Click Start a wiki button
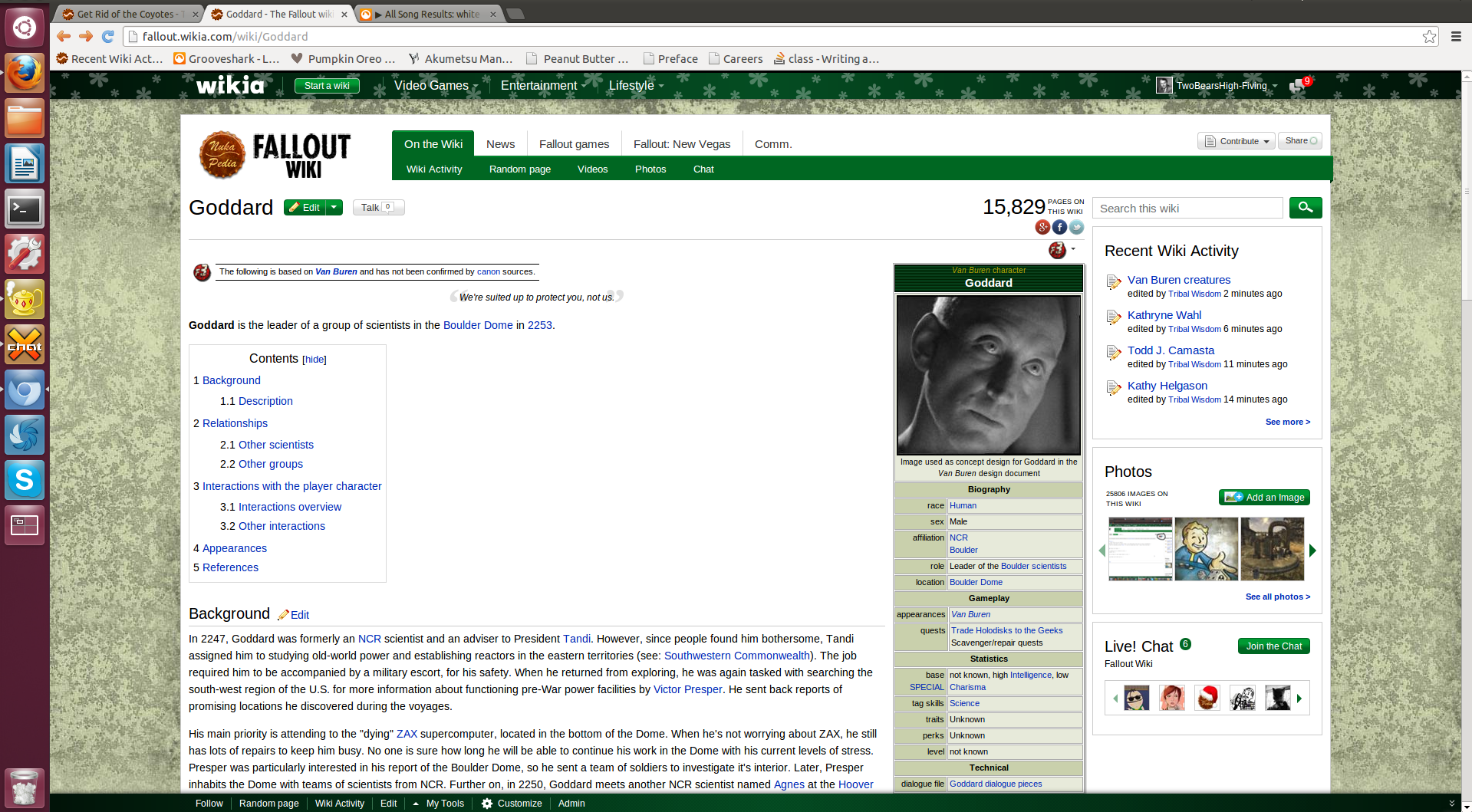Viewport: 1472px width, 812px height. [x=327, y=85]
